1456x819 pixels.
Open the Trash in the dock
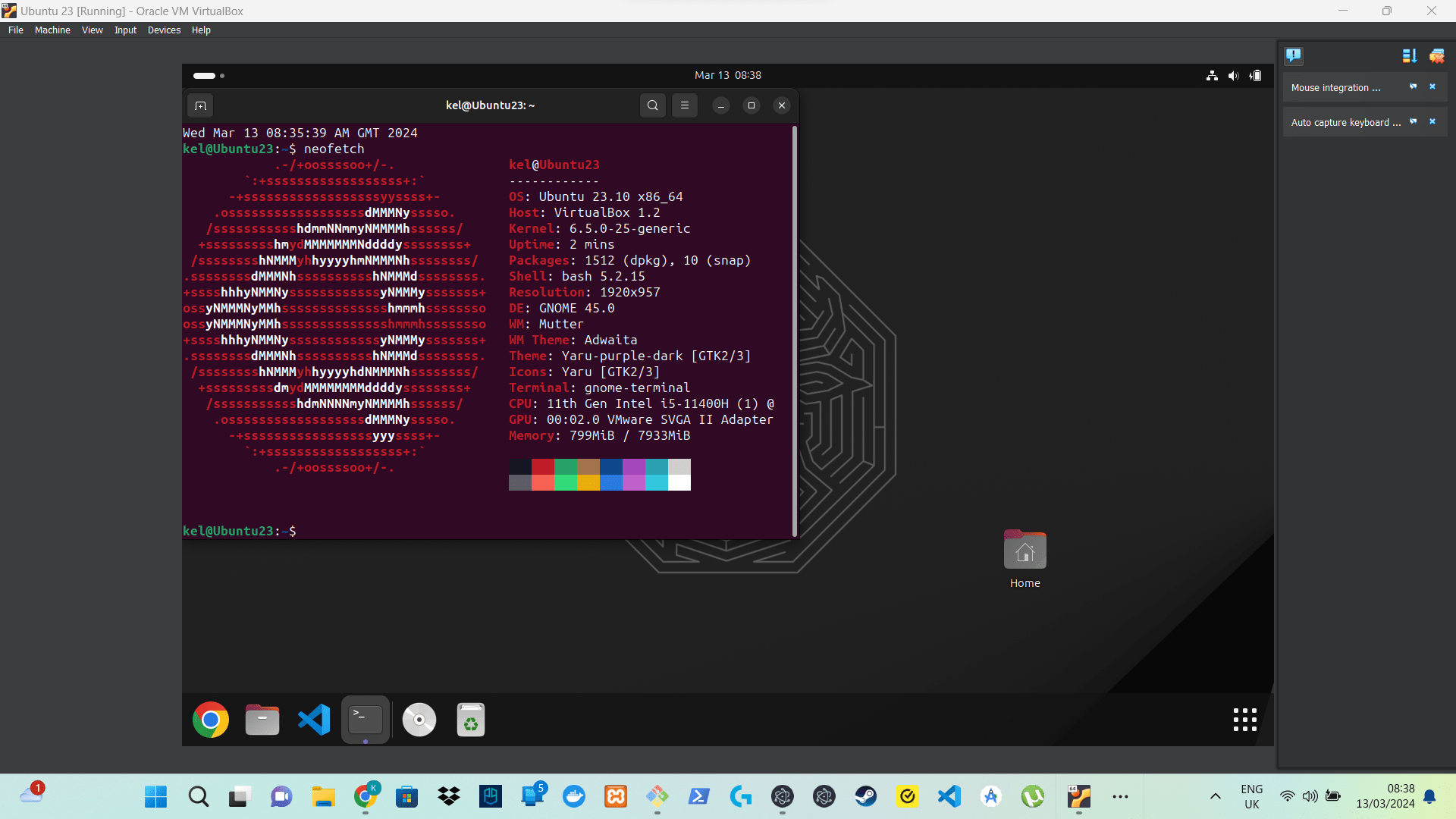(471, 720)
